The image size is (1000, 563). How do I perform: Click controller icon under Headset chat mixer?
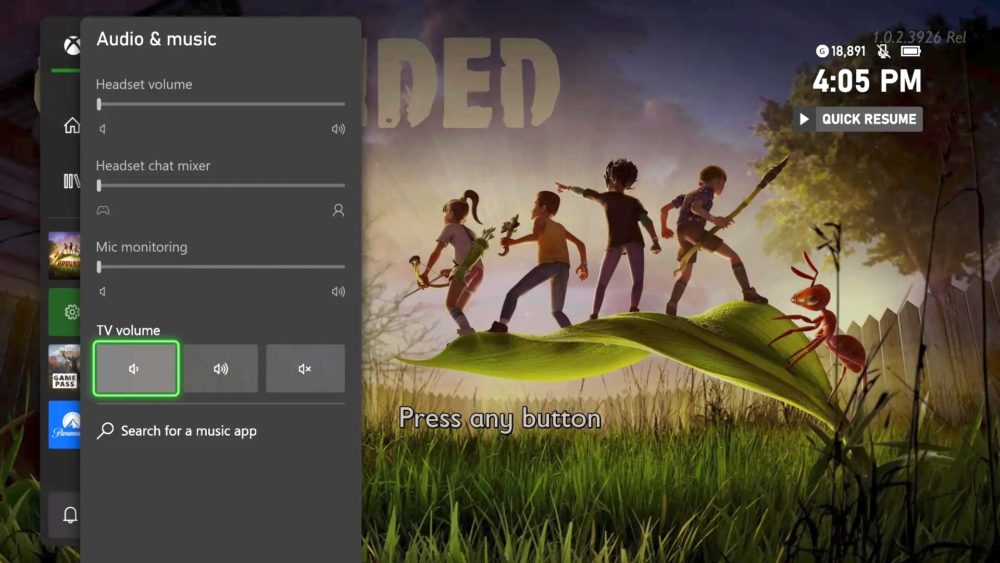click(103, 210)
